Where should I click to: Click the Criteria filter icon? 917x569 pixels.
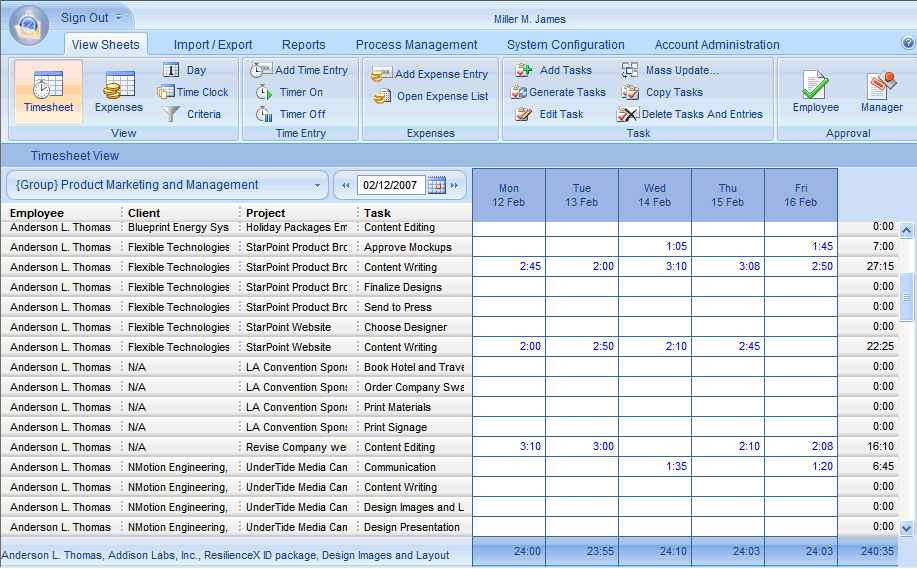(170, 114)
